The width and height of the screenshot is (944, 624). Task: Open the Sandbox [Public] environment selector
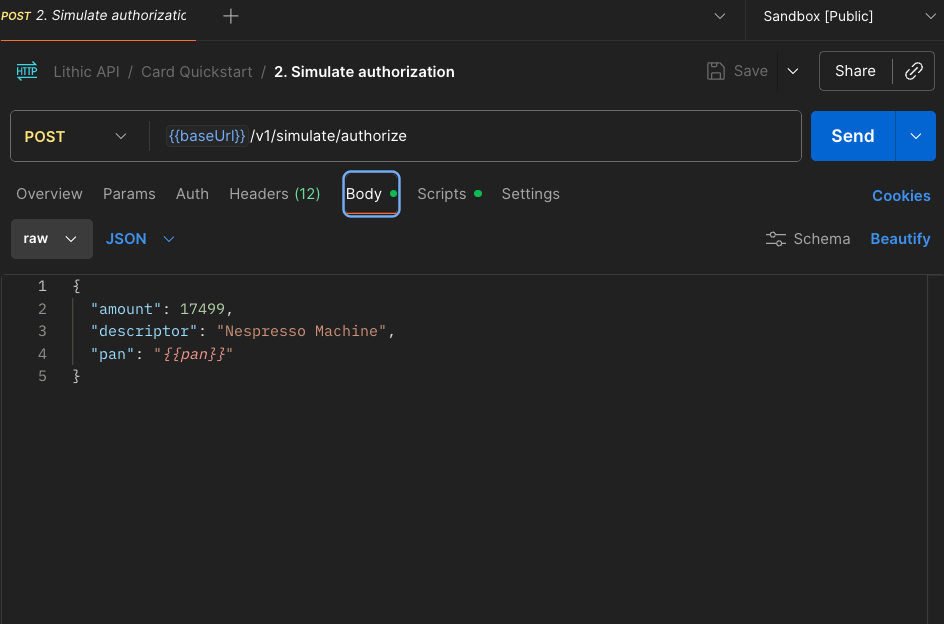(838, 16)
